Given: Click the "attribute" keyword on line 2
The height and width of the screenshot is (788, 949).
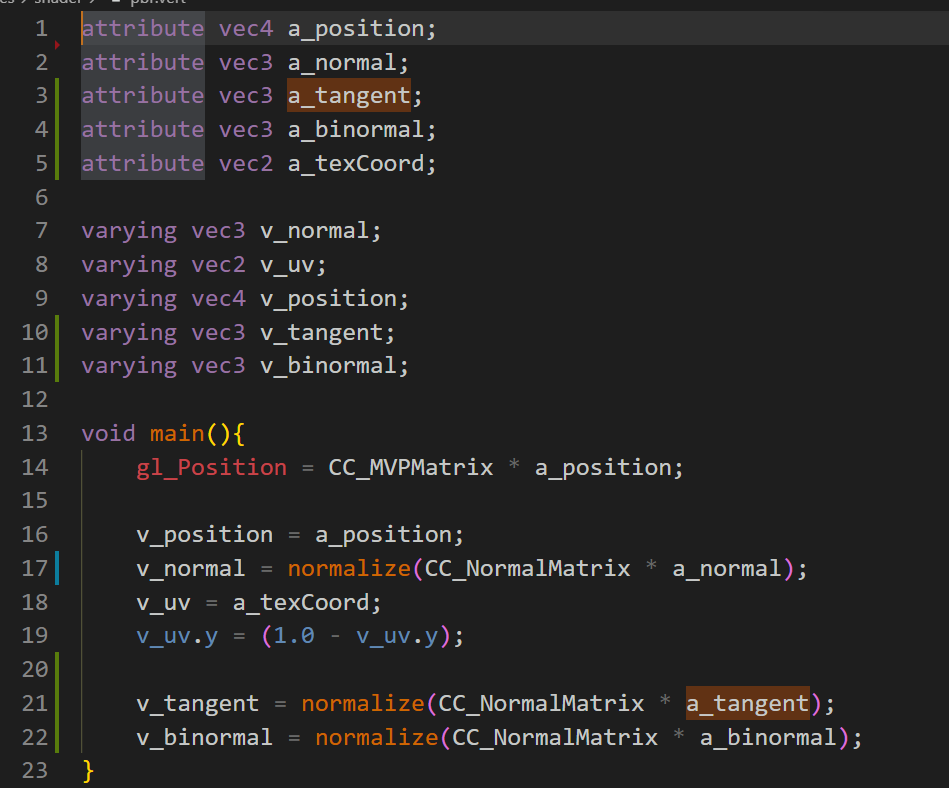Looking at the screenshot, I should click(x=143, y=62).
